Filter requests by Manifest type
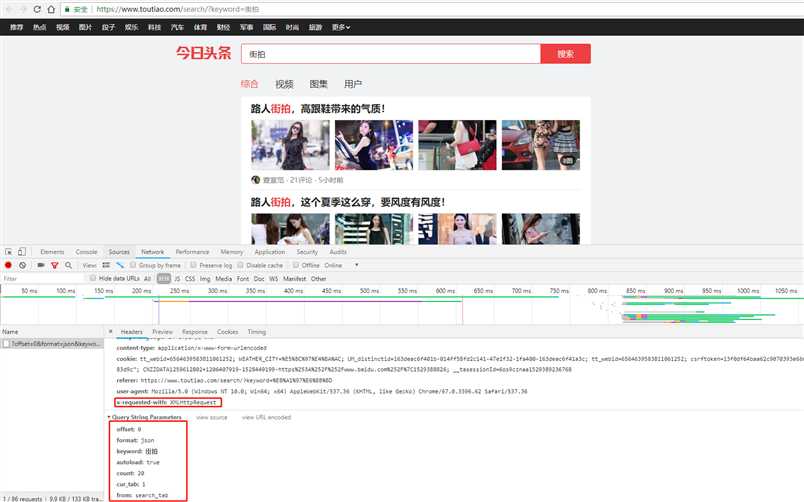Screen dimensions: 804x502 [295, 278]
